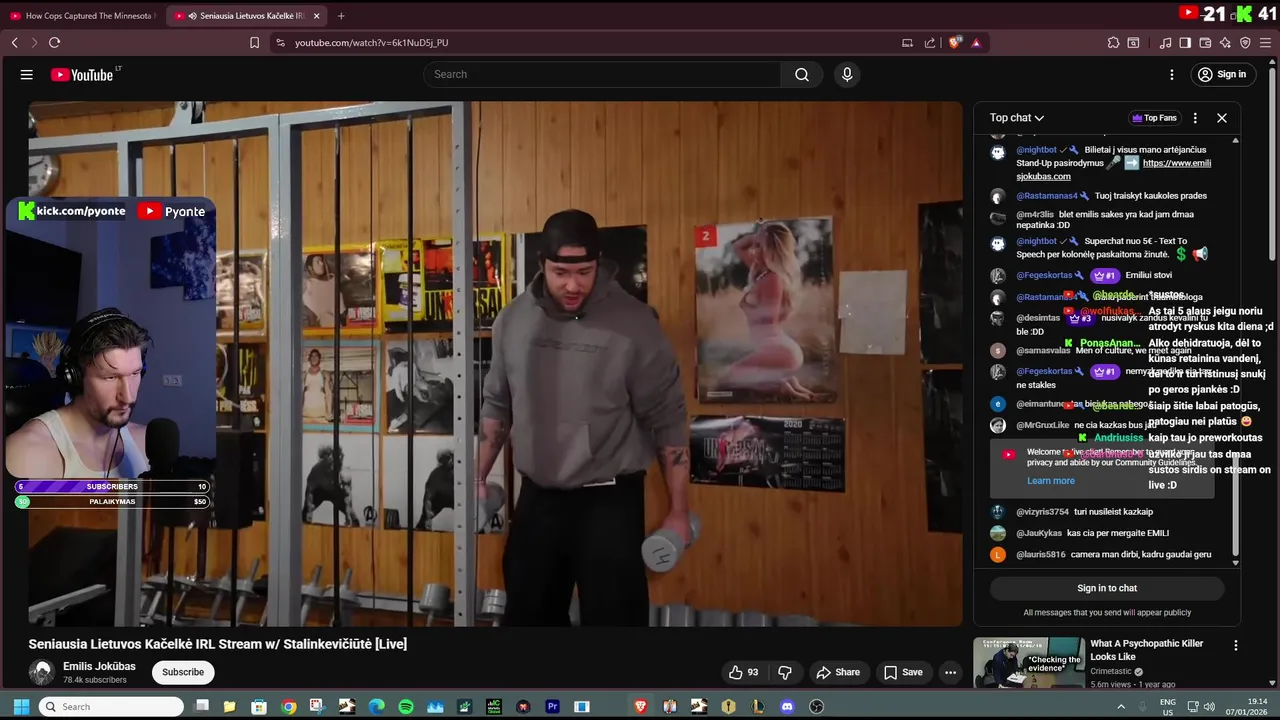Click the Windows taskbar search box

point(112,706)
